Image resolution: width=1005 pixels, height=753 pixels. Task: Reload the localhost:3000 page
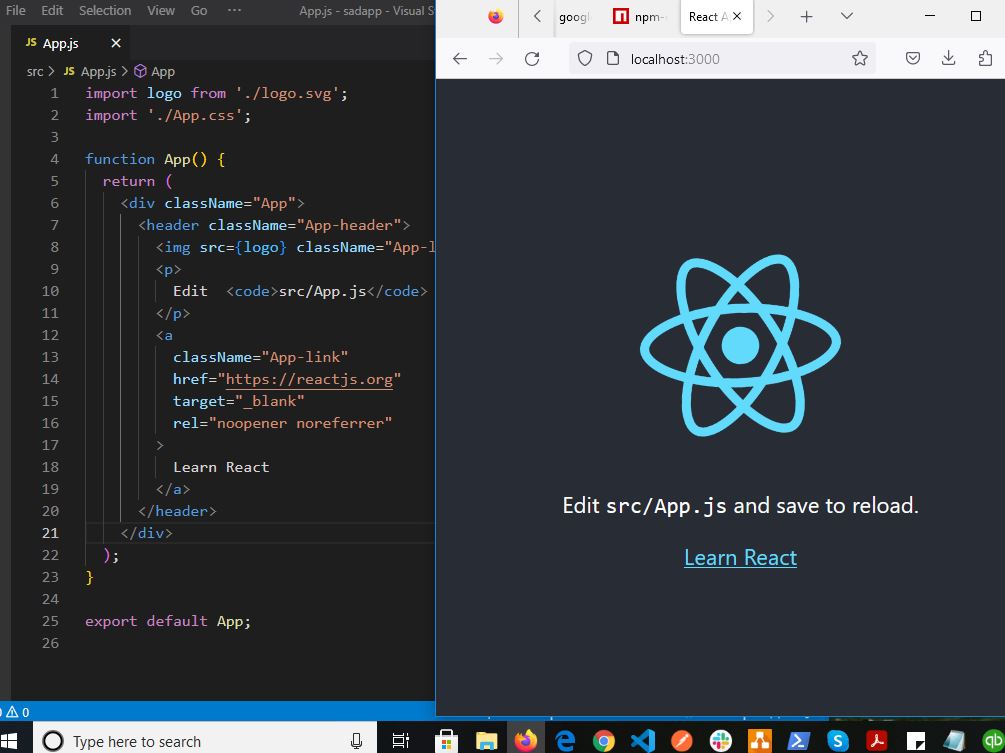click(532, 59)
